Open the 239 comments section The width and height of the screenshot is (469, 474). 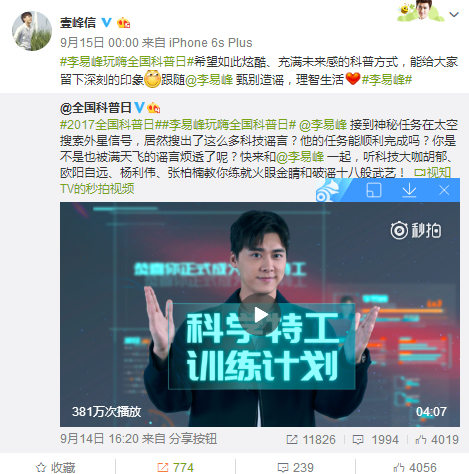[296, 467]
